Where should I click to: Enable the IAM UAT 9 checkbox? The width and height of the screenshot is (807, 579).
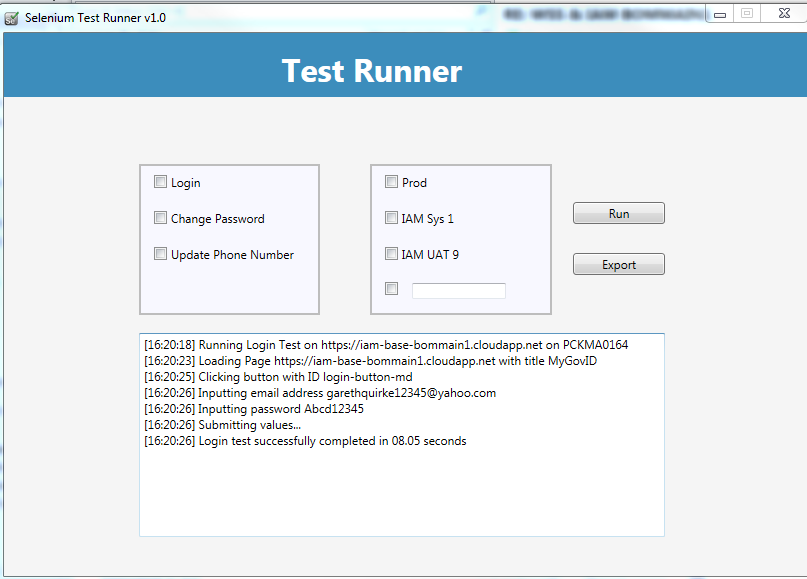[391, 254]
